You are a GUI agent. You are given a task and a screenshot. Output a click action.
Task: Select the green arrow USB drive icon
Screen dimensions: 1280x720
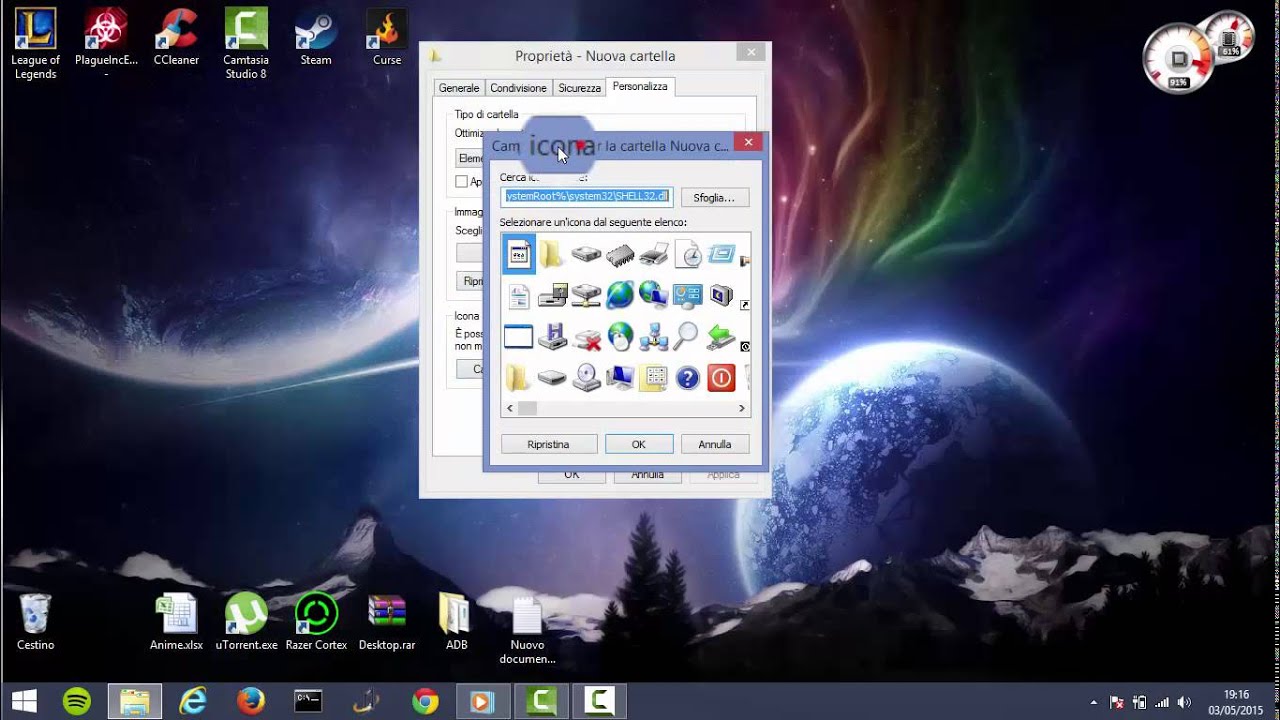click(x=721, y=336)
